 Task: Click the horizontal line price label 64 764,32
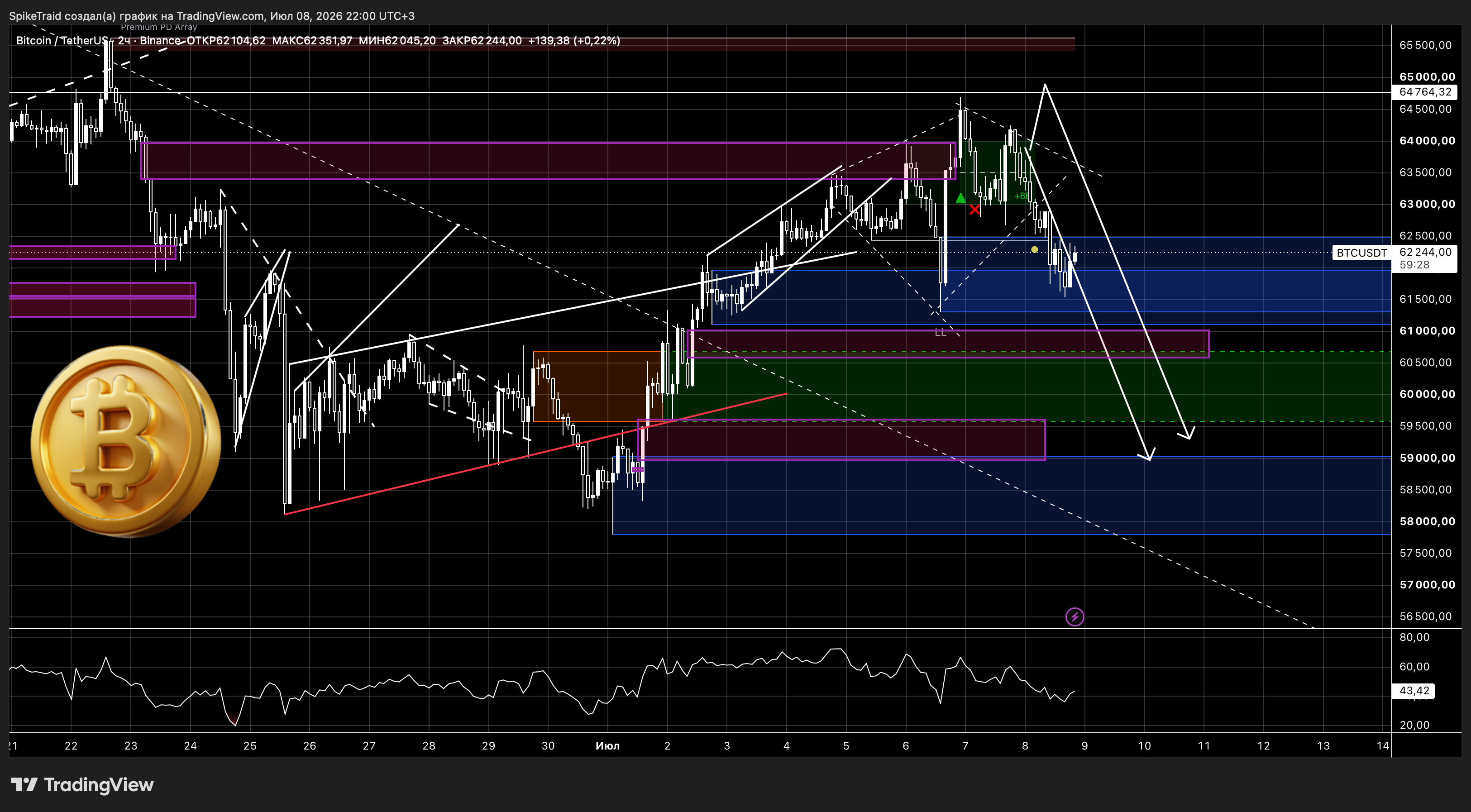click(1425, 92)
